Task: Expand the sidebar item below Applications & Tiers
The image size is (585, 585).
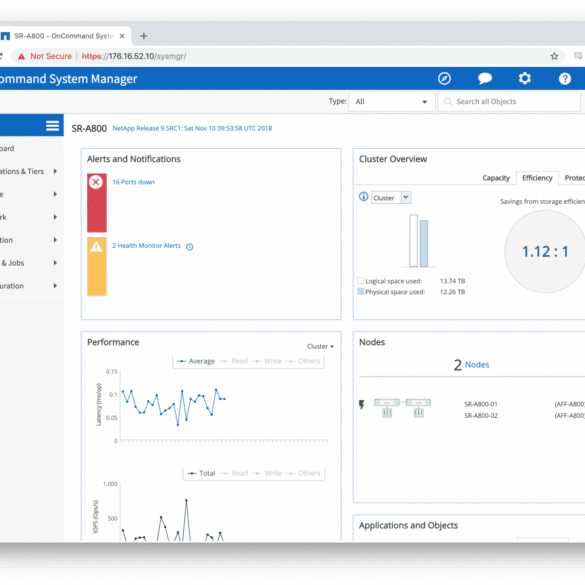Action: (55, 194)
